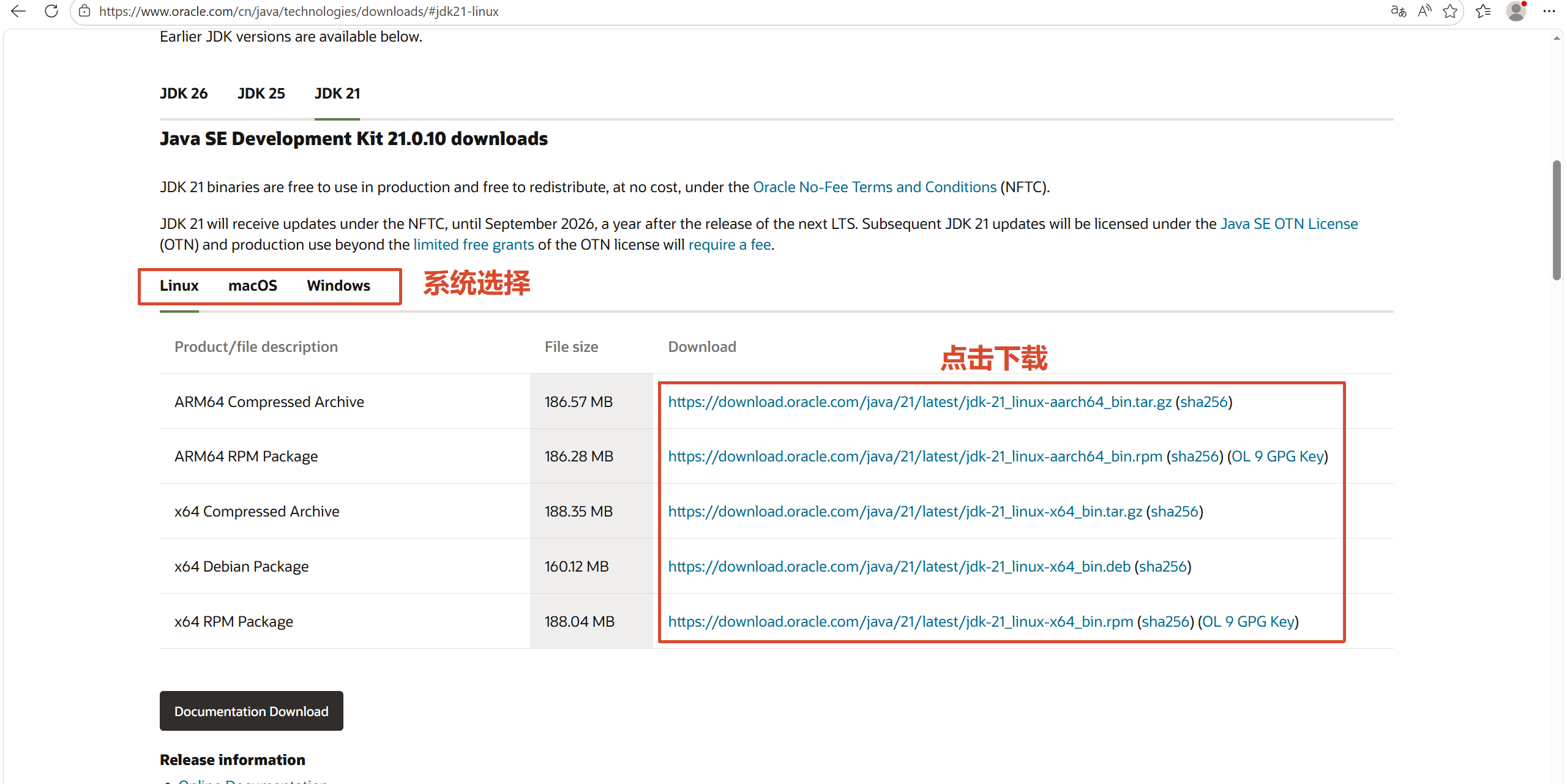This screenshot has height=784, width=1567.
Task: Select the Windows platform tab
Action: pos(338,286)
